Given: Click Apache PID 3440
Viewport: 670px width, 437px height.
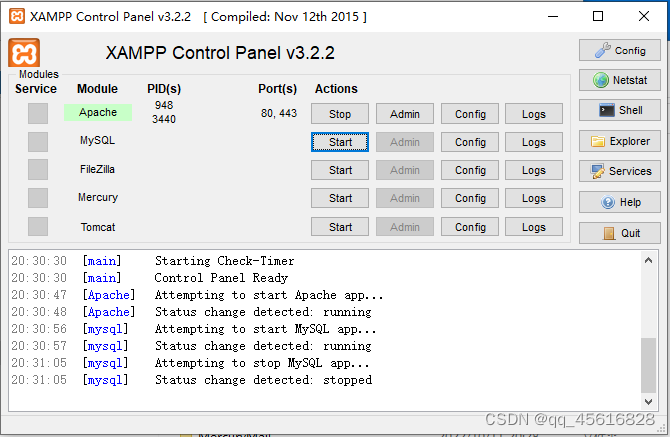Looking at the screenshot, I should (164, 119).
